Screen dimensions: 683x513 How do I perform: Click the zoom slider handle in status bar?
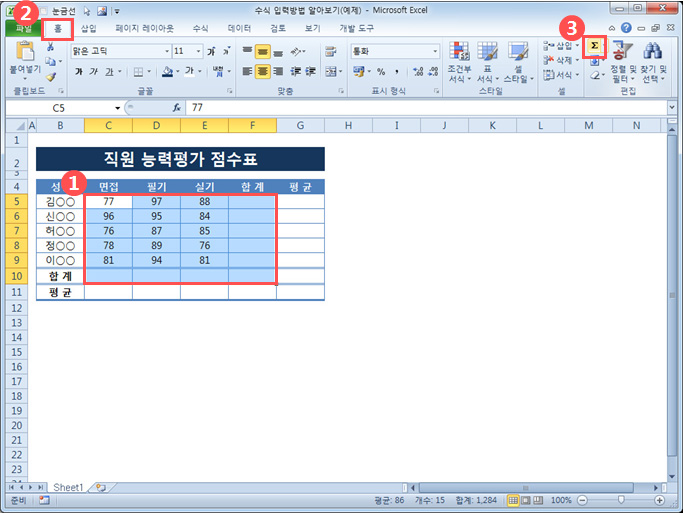click(x=622, y=500)
